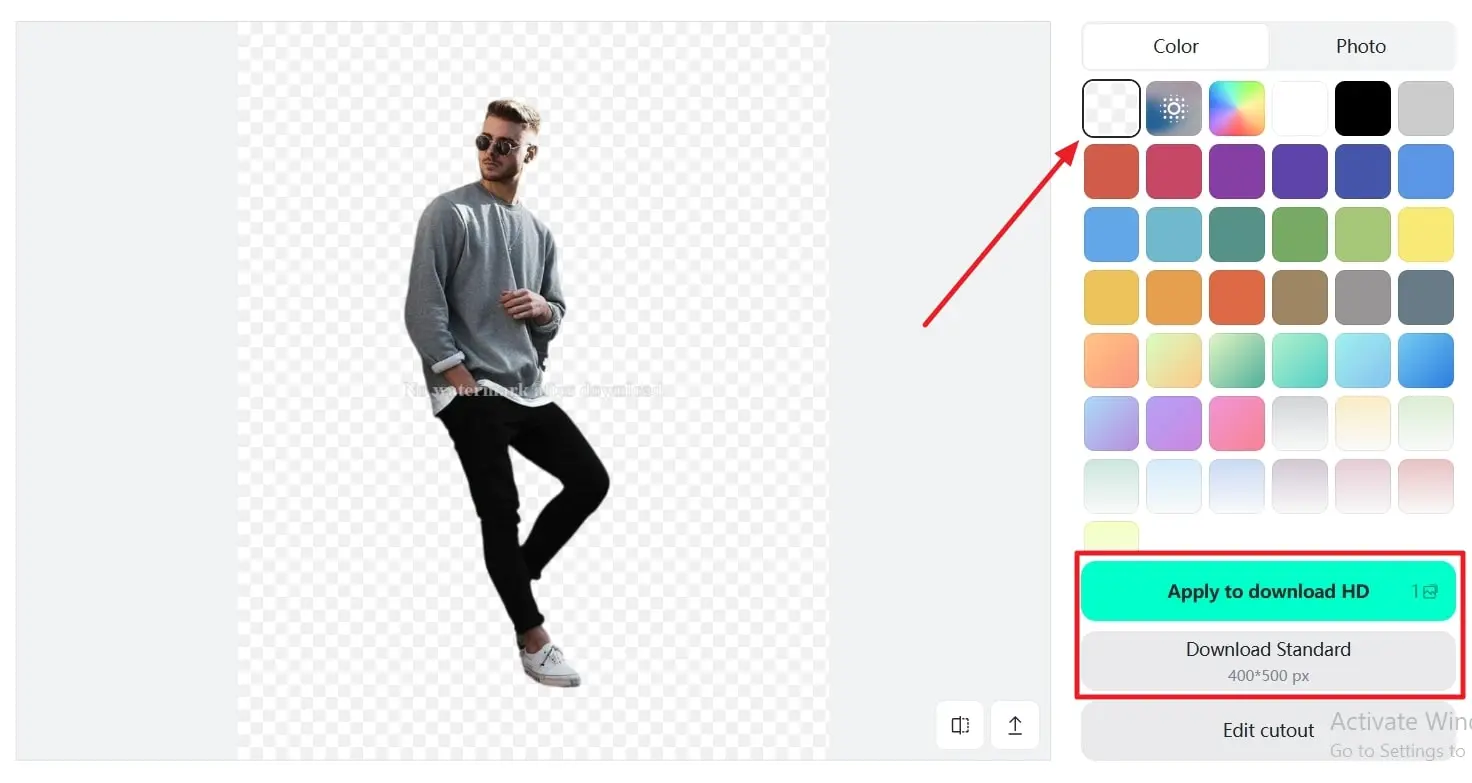Pick the solid white background swatch
The height and width of the screenshot is (783, 1472).
tap(1300, 108)
